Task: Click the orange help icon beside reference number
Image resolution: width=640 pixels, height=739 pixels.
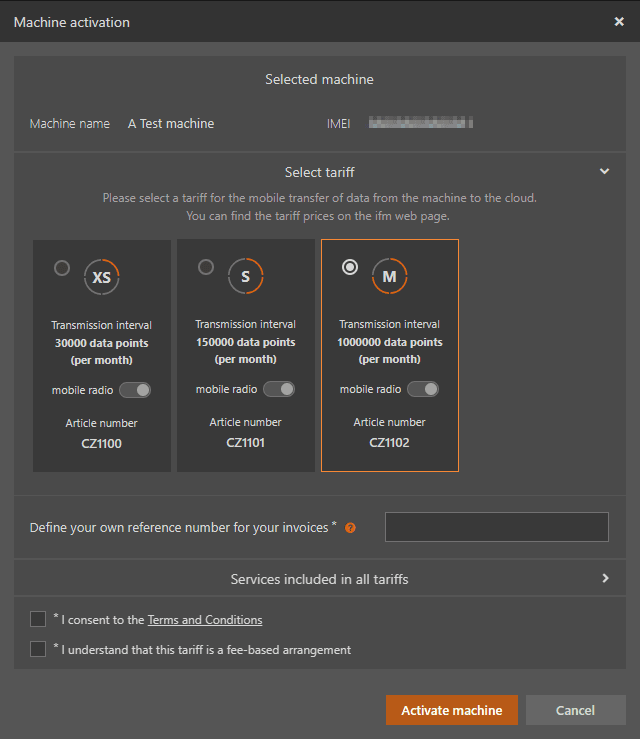Action: point(350,528)
